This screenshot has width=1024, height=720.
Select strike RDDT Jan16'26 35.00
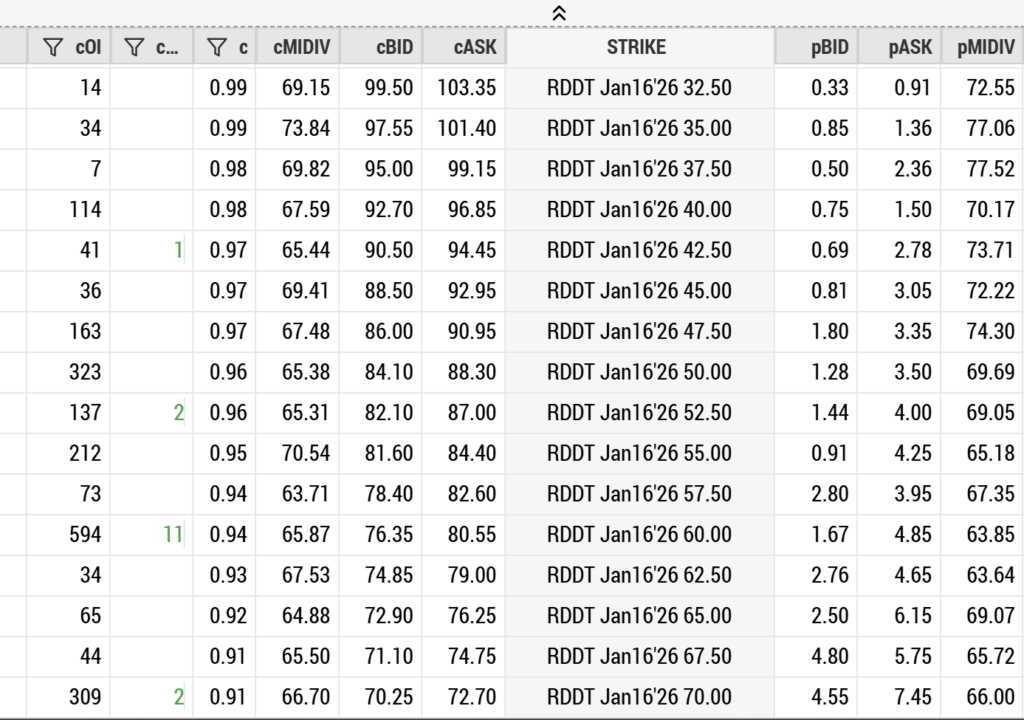coord(639,128)
